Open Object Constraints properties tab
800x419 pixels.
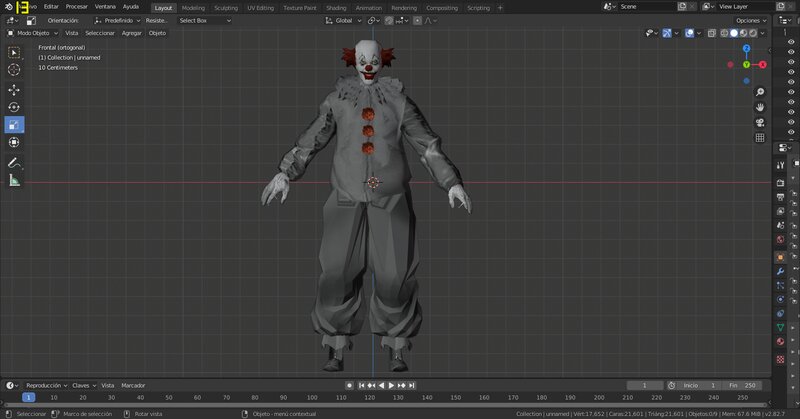(780, 313)
